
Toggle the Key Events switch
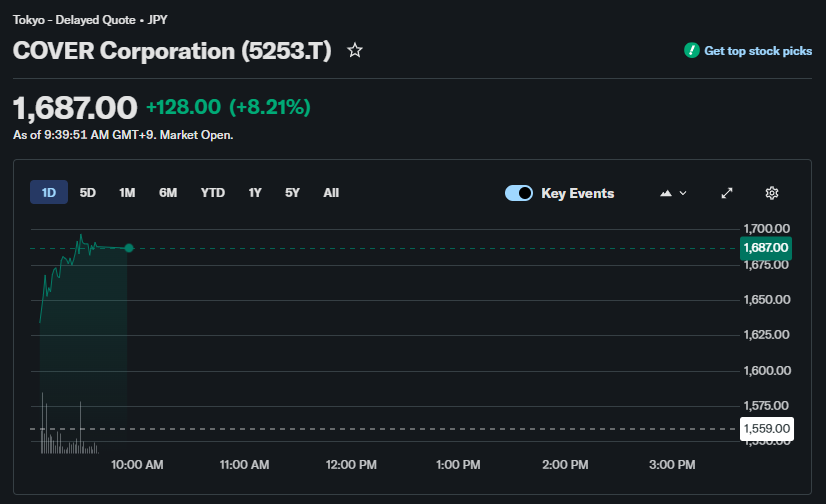tap(519, 193)
